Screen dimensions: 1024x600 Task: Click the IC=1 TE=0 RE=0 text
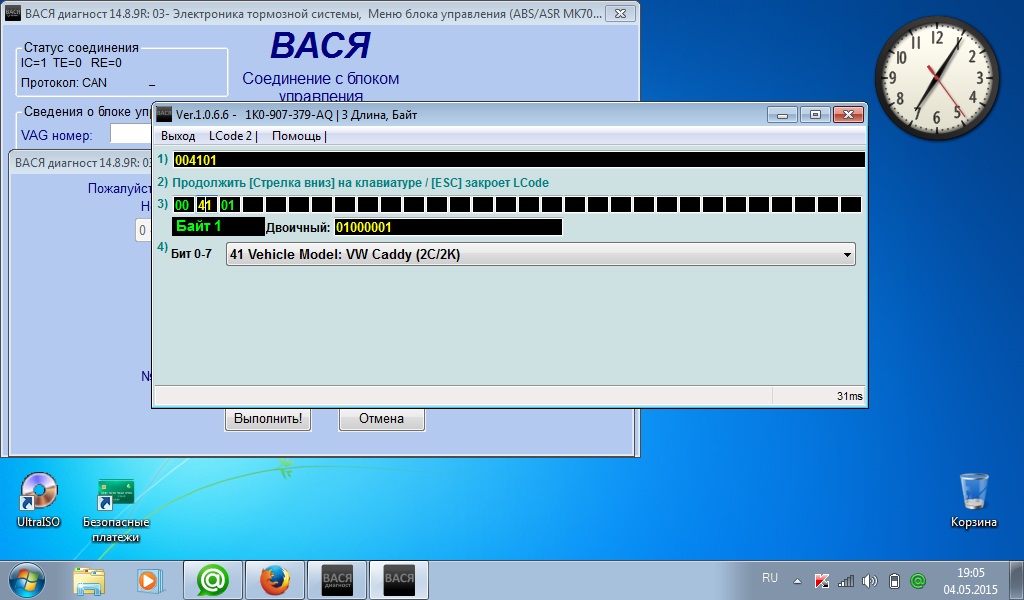pyautogui.click(x=71, y=63)
